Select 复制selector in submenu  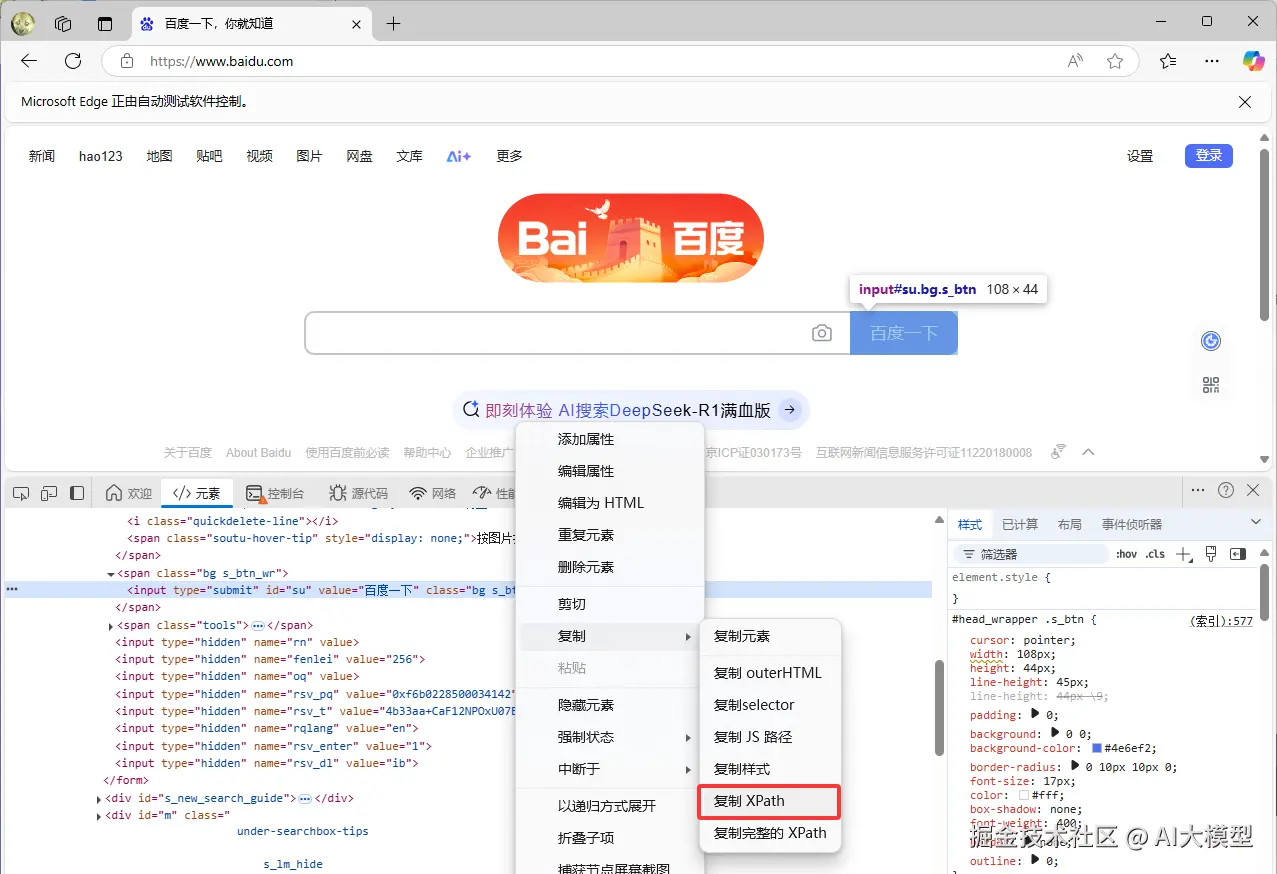[770, 705]
